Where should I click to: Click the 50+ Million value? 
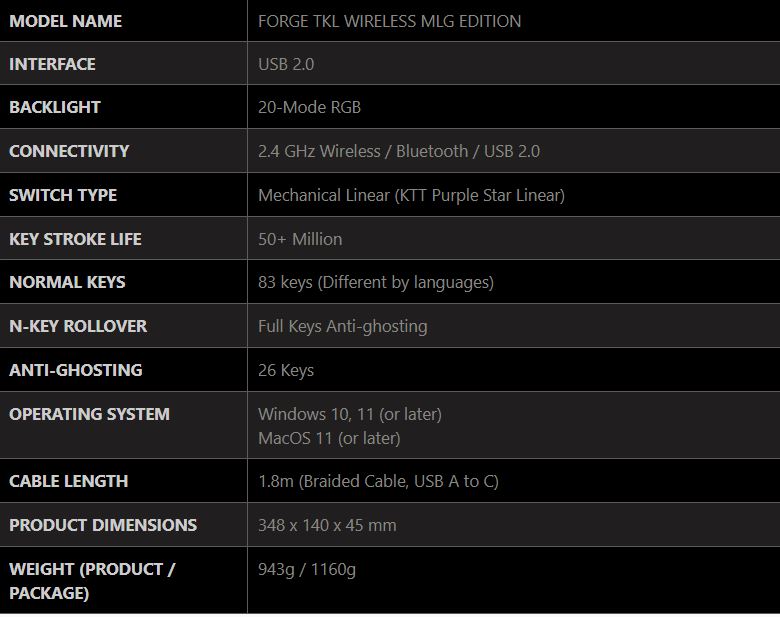(300, 239)
